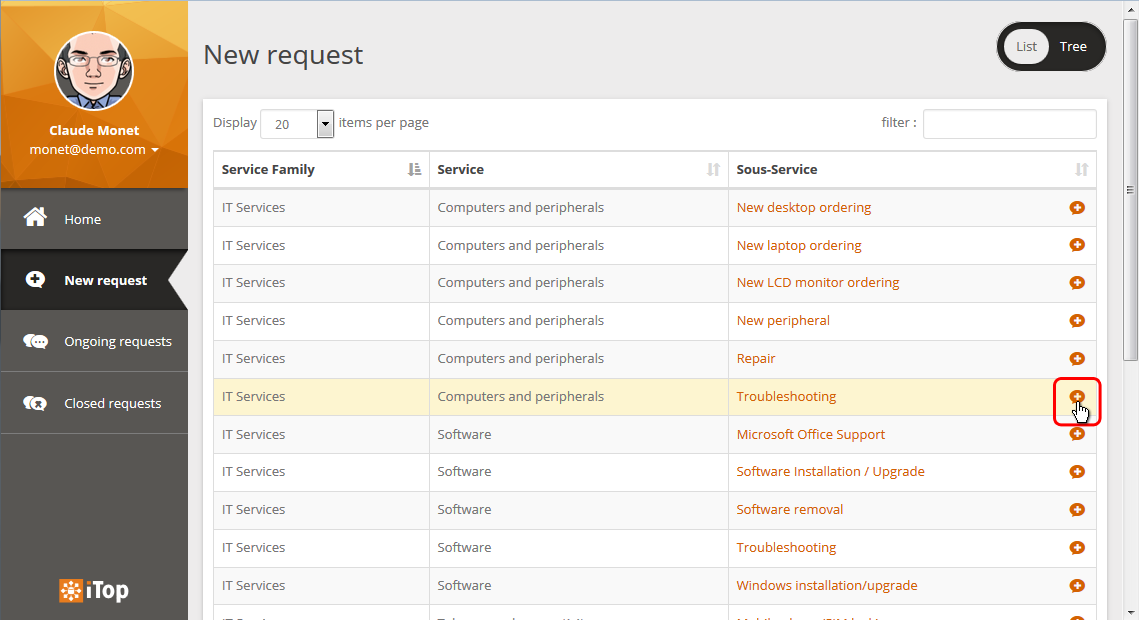Click the add icon for Software removal
1139x620 pixels.
(1077, 510)
